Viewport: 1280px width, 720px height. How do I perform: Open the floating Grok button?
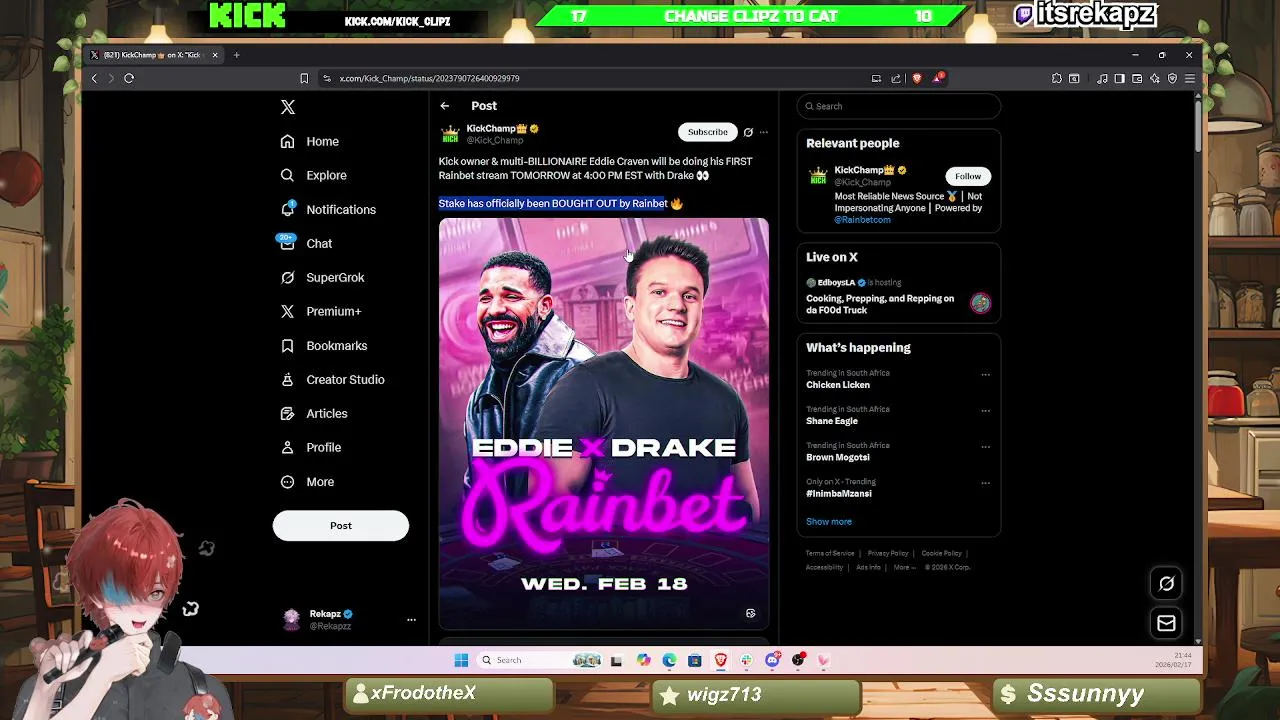[x=1166, y=584]
